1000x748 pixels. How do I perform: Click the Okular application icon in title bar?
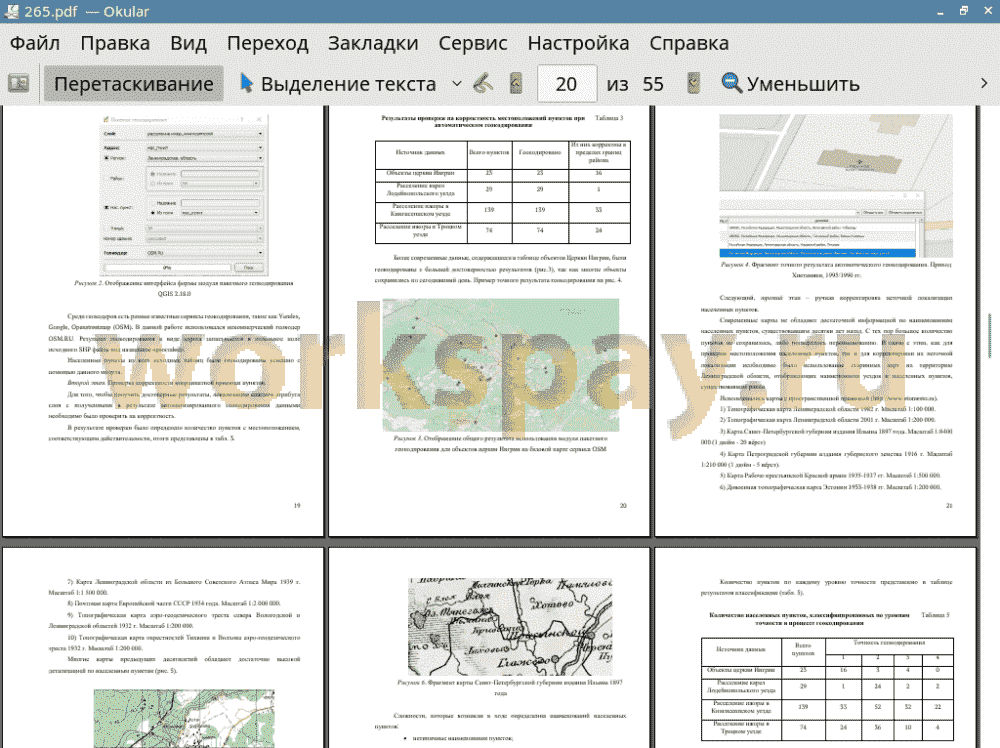(x=11, y=11)
